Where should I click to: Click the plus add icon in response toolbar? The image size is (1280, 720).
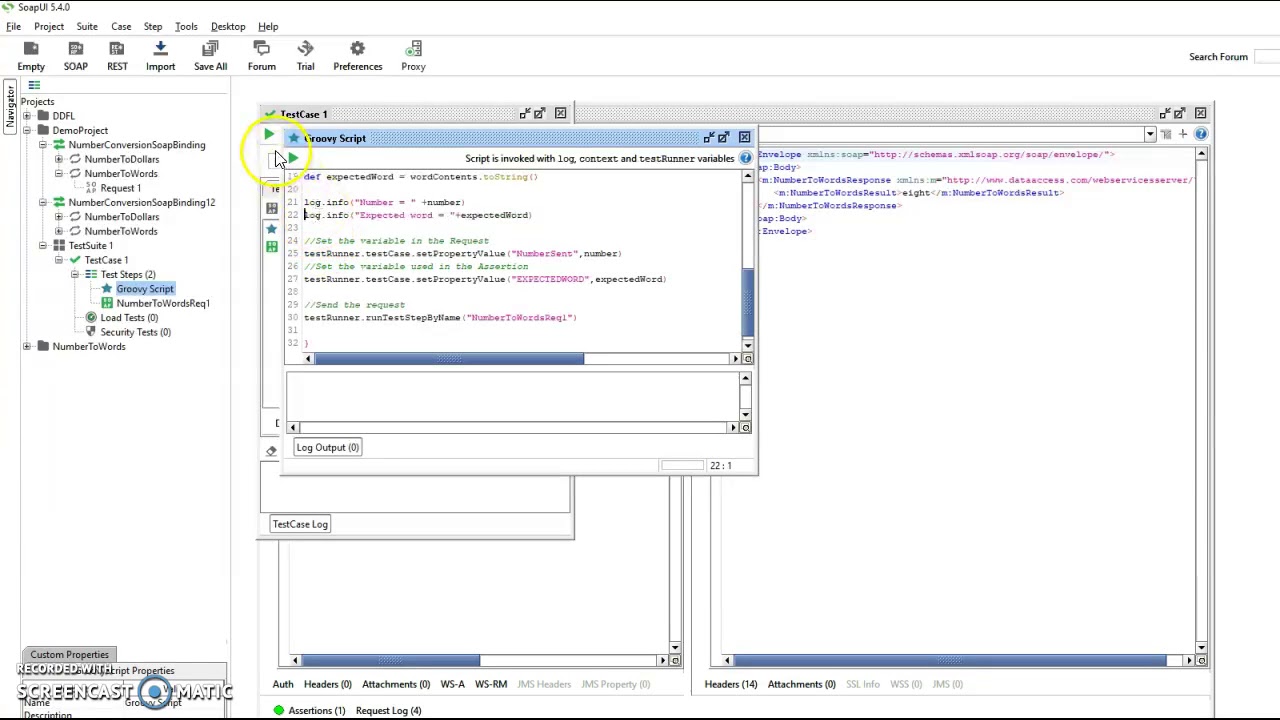1183,134
